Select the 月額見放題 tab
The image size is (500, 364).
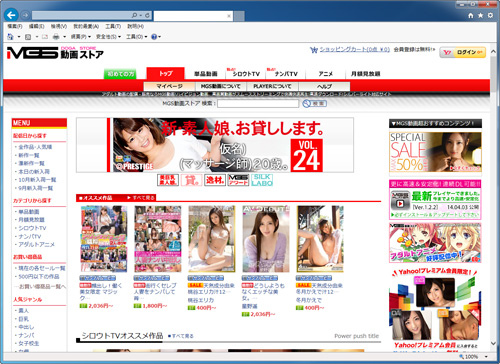pyautogui.click(x=365, y=74)
